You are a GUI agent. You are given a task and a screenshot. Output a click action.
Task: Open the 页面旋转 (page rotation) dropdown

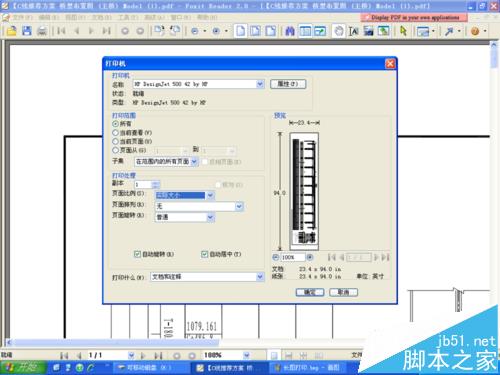(210, 217)
